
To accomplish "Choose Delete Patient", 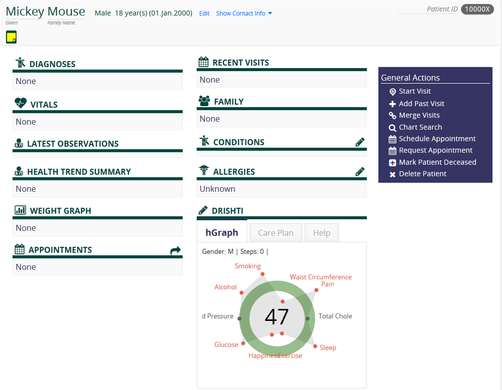I will (x=422, y=174).
